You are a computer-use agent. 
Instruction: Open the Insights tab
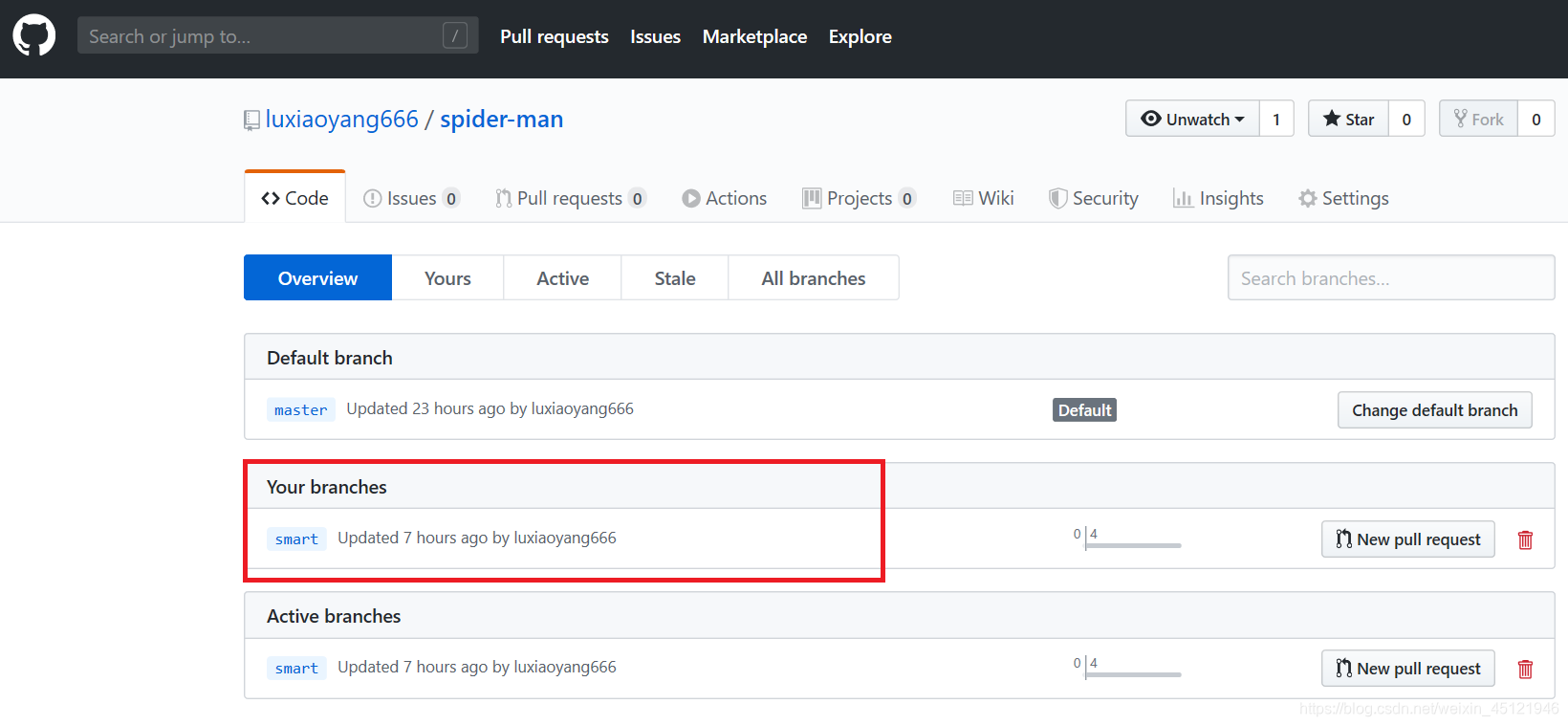pos(1218,198)
